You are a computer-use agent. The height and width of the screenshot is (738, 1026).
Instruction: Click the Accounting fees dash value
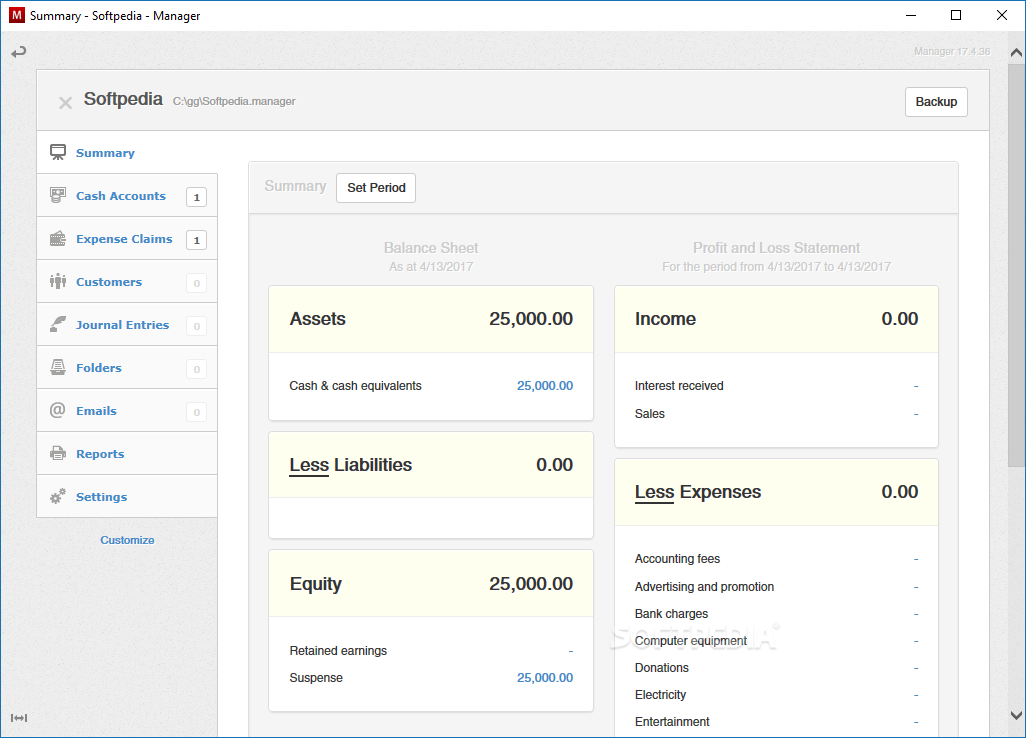pos(915,559)
